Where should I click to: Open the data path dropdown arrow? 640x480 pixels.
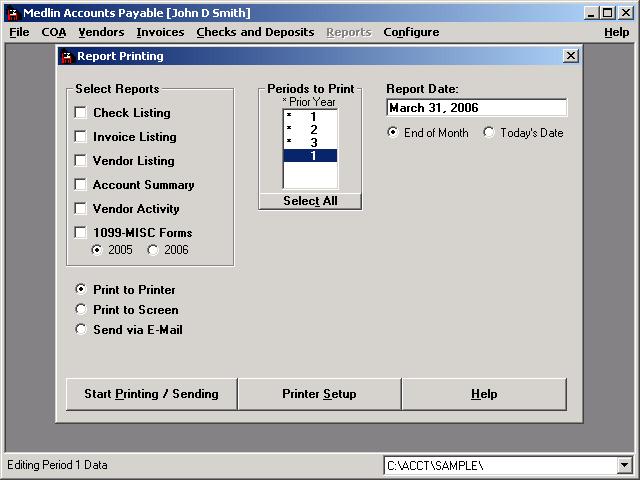coord(624,465)
